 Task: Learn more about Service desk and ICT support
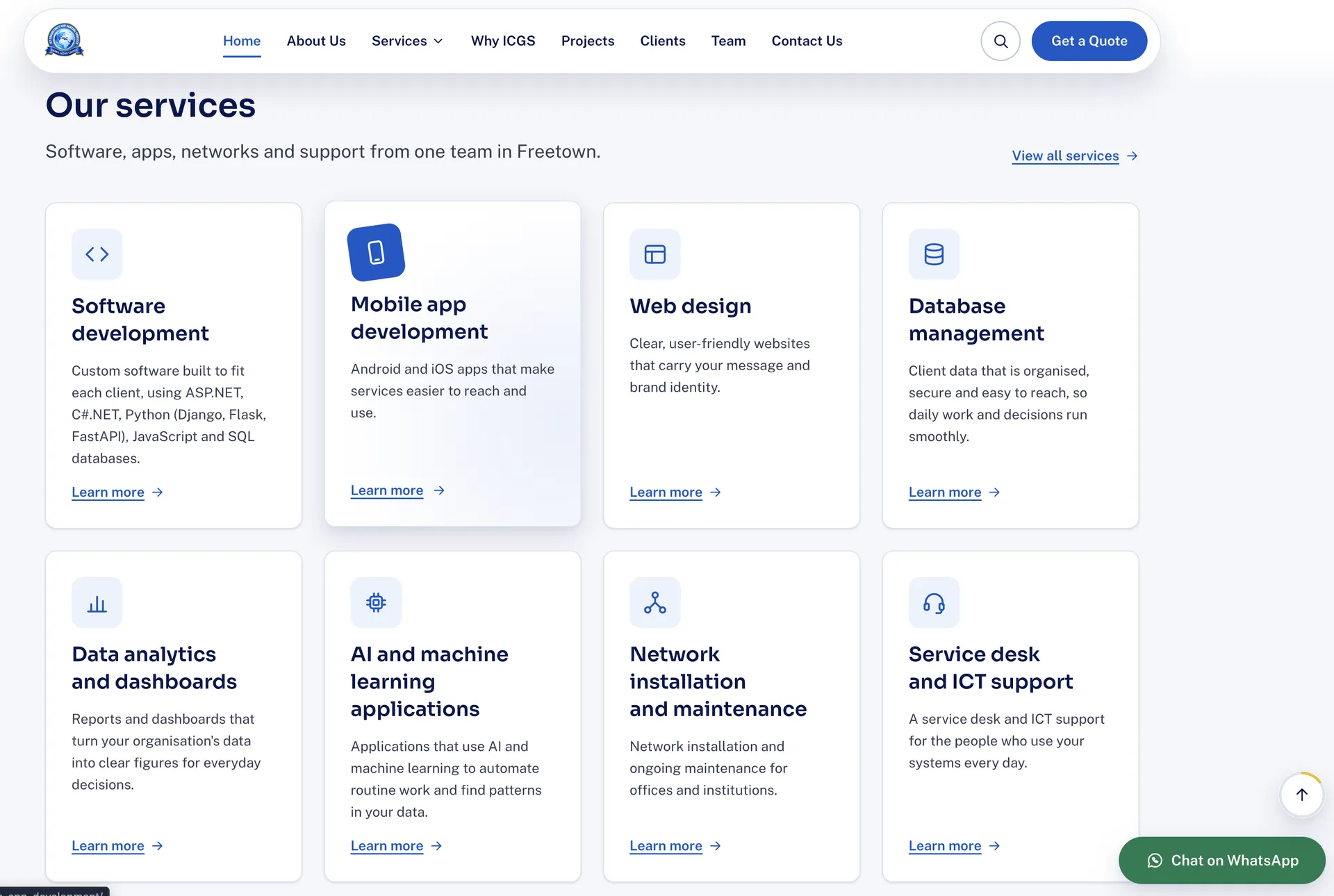955,846
